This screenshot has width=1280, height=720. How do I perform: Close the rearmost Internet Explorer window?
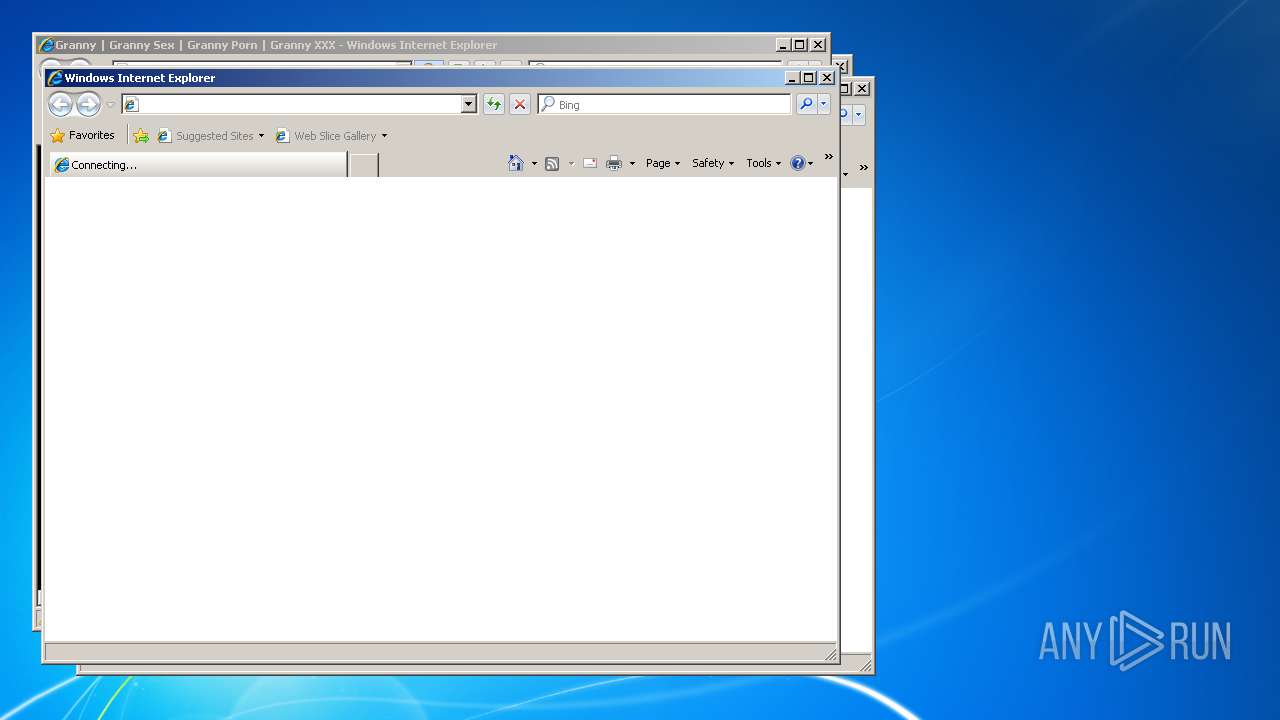(862, 88)
